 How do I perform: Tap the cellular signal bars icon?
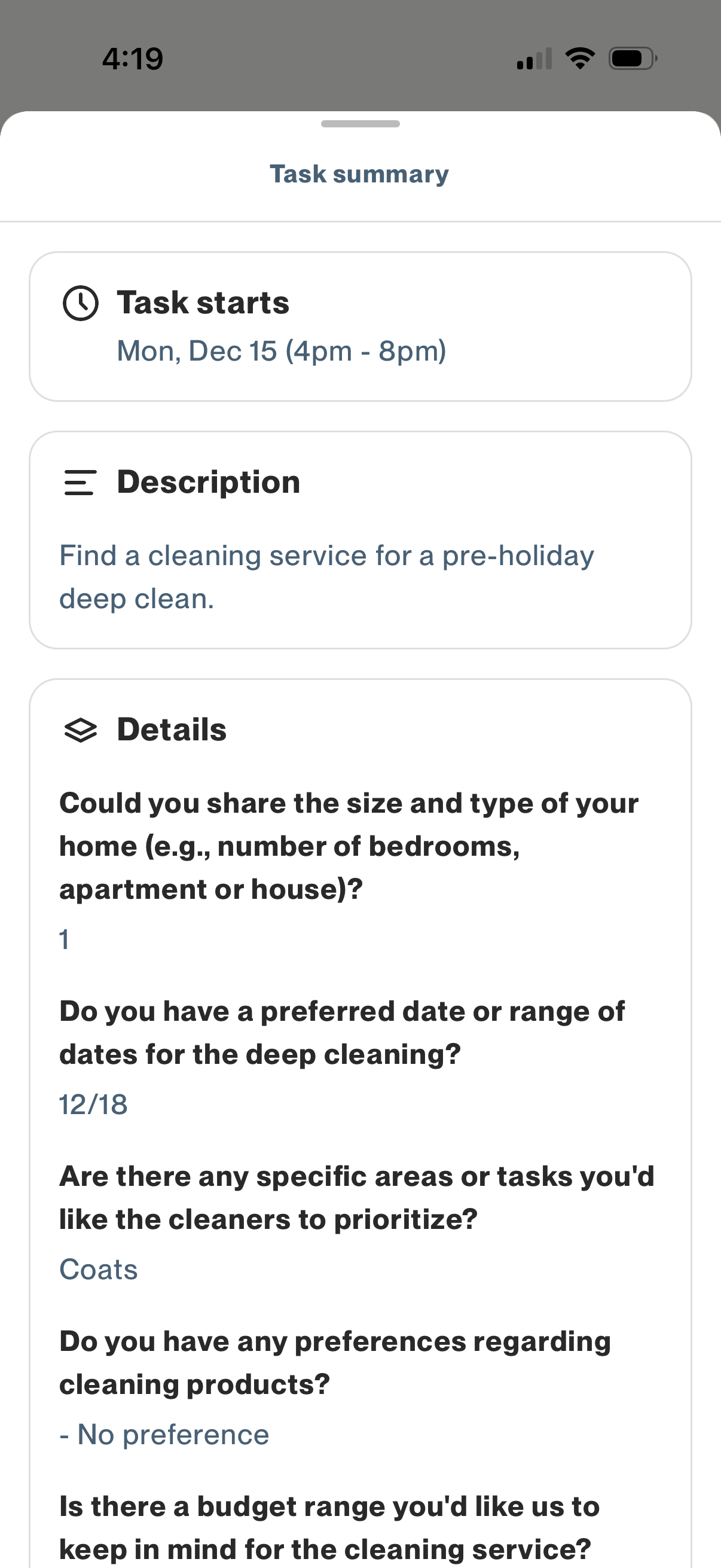tap(534, 59)
